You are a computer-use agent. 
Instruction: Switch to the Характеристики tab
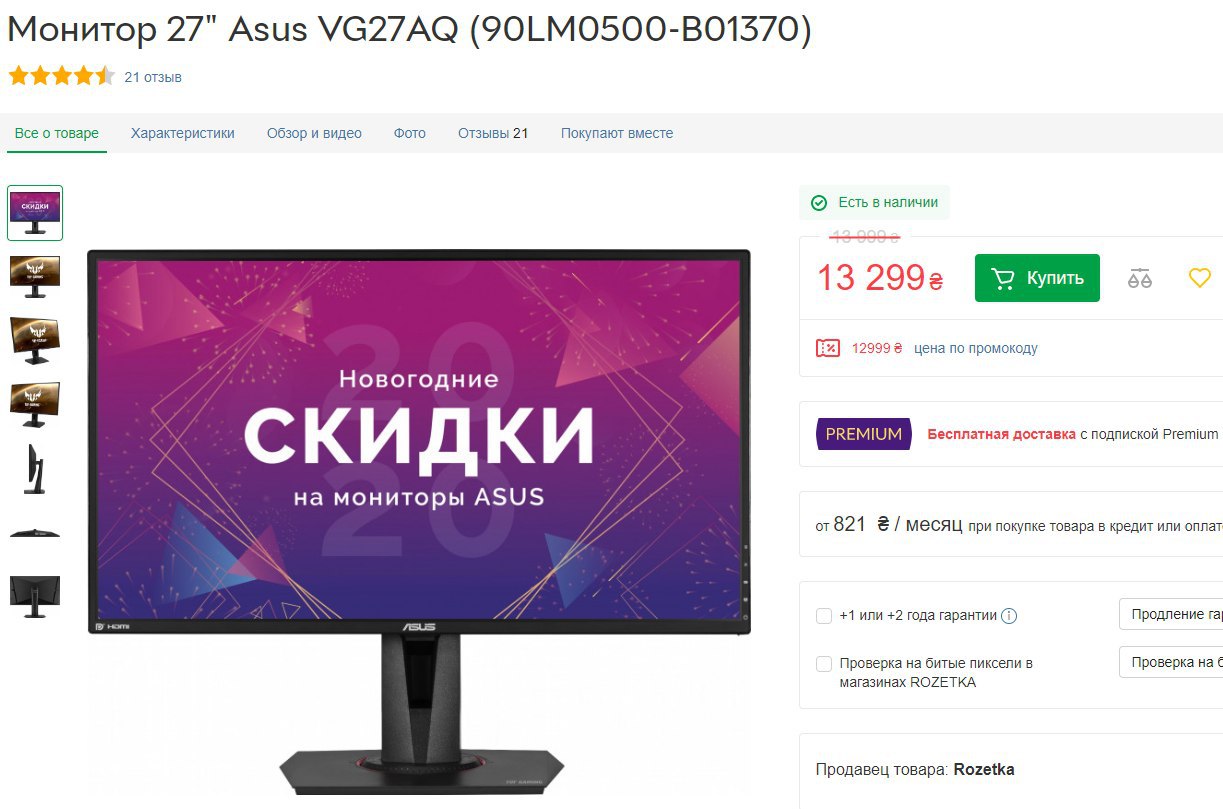point(183,133)
